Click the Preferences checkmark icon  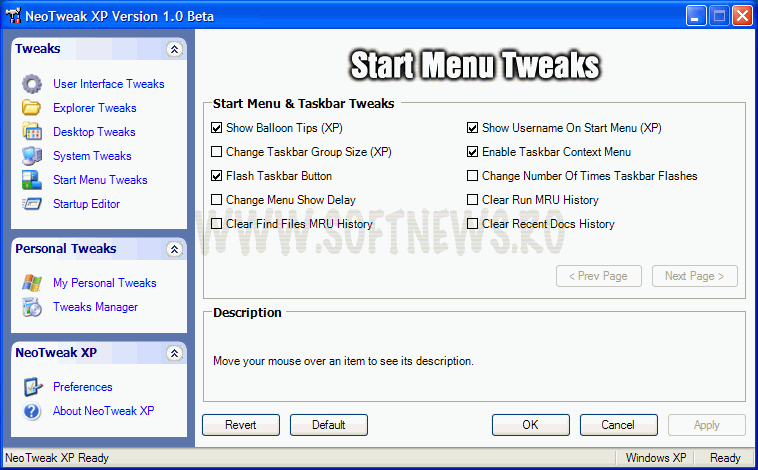[32, 387]
